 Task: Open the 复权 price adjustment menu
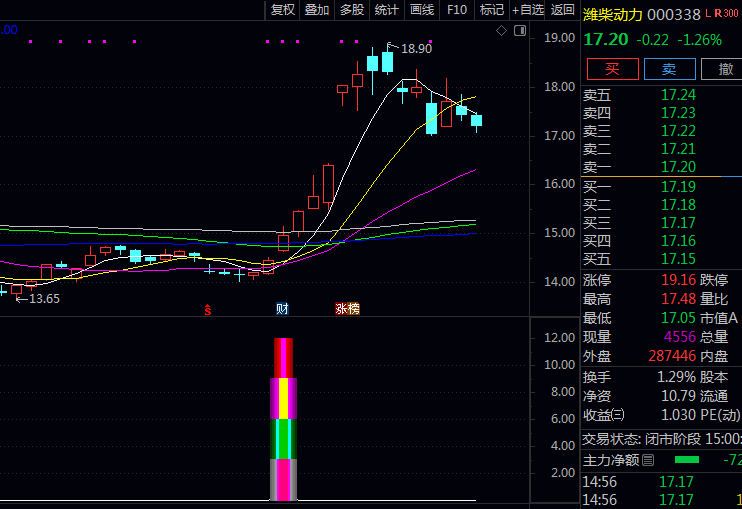283,10
